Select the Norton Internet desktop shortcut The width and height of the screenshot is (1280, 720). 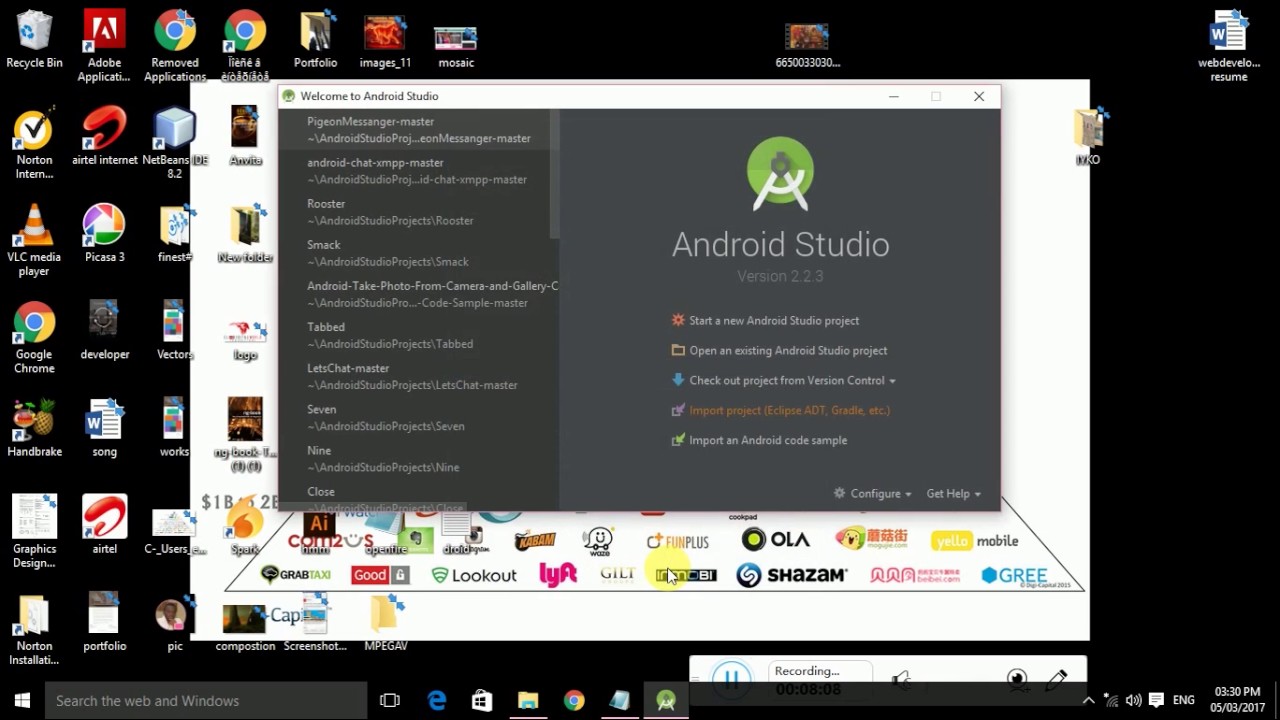(34, 145)
